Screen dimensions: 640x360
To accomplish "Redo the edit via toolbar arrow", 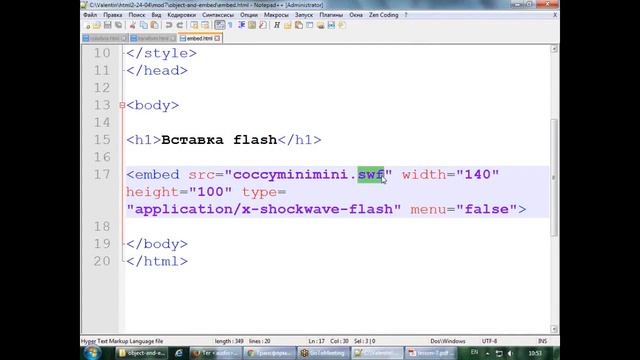I will (x=180, y=25).
